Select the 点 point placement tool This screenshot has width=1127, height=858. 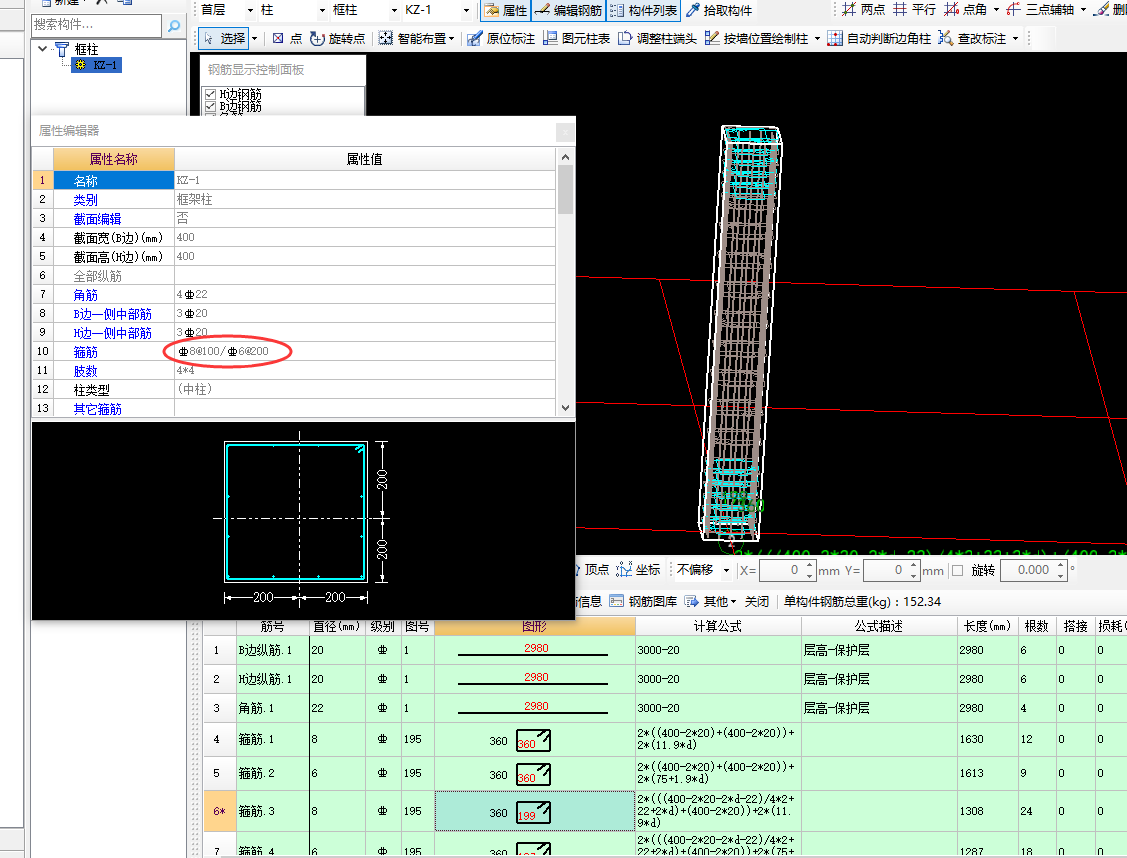tap(287, 38)
